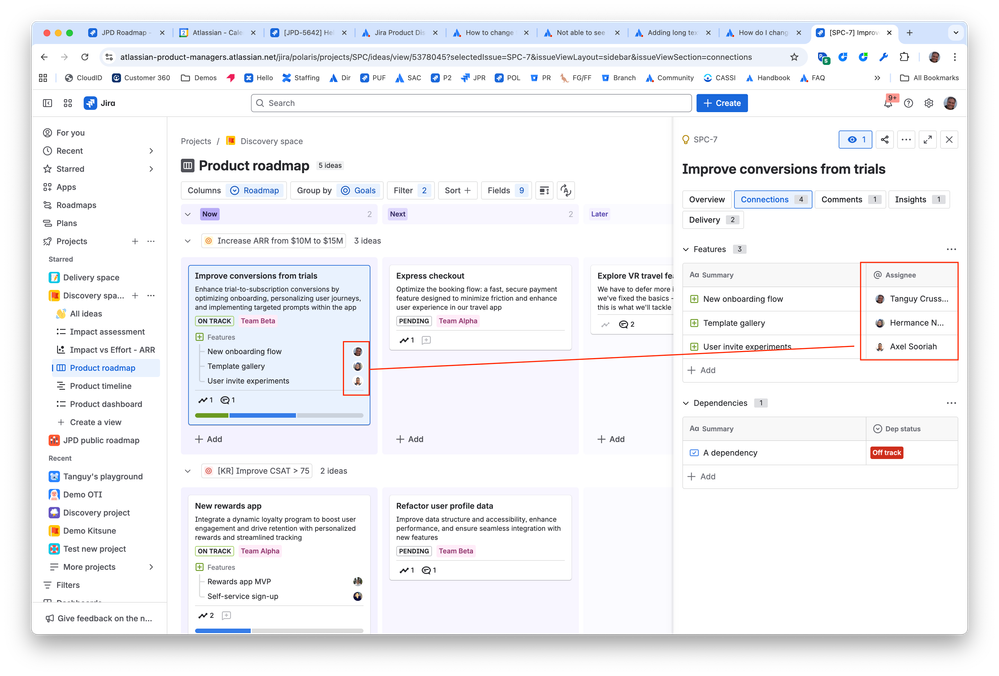Image resolution: width=999 pixels, height=676 pixels.
Task: Toggle the watch eye button on SPC-7
Action: (855, 140)
